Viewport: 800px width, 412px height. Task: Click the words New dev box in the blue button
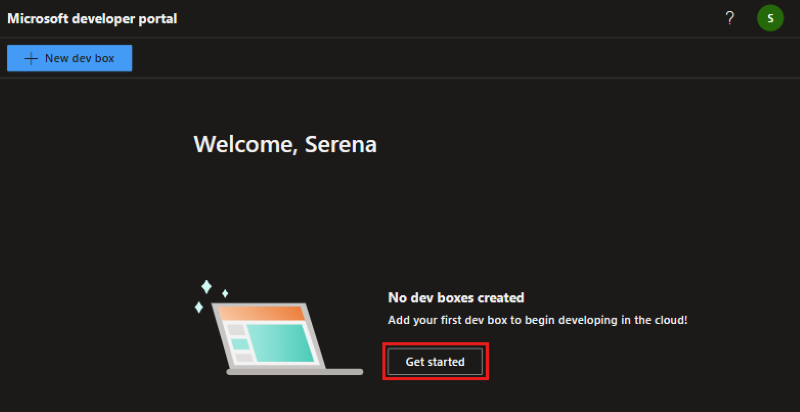point(80,58)
